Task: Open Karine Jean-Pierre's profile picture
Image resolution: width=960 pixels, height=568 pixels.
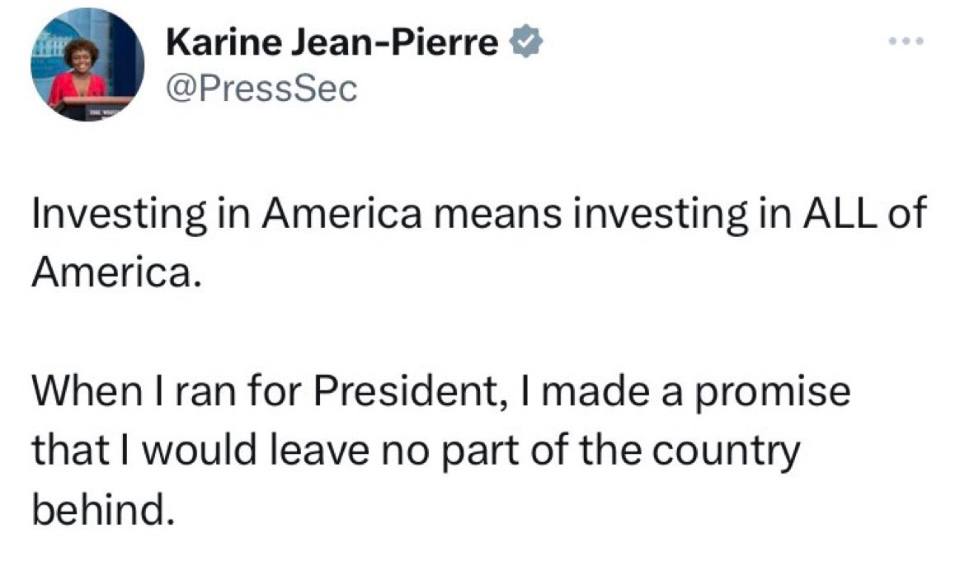Action: [87, 66]
